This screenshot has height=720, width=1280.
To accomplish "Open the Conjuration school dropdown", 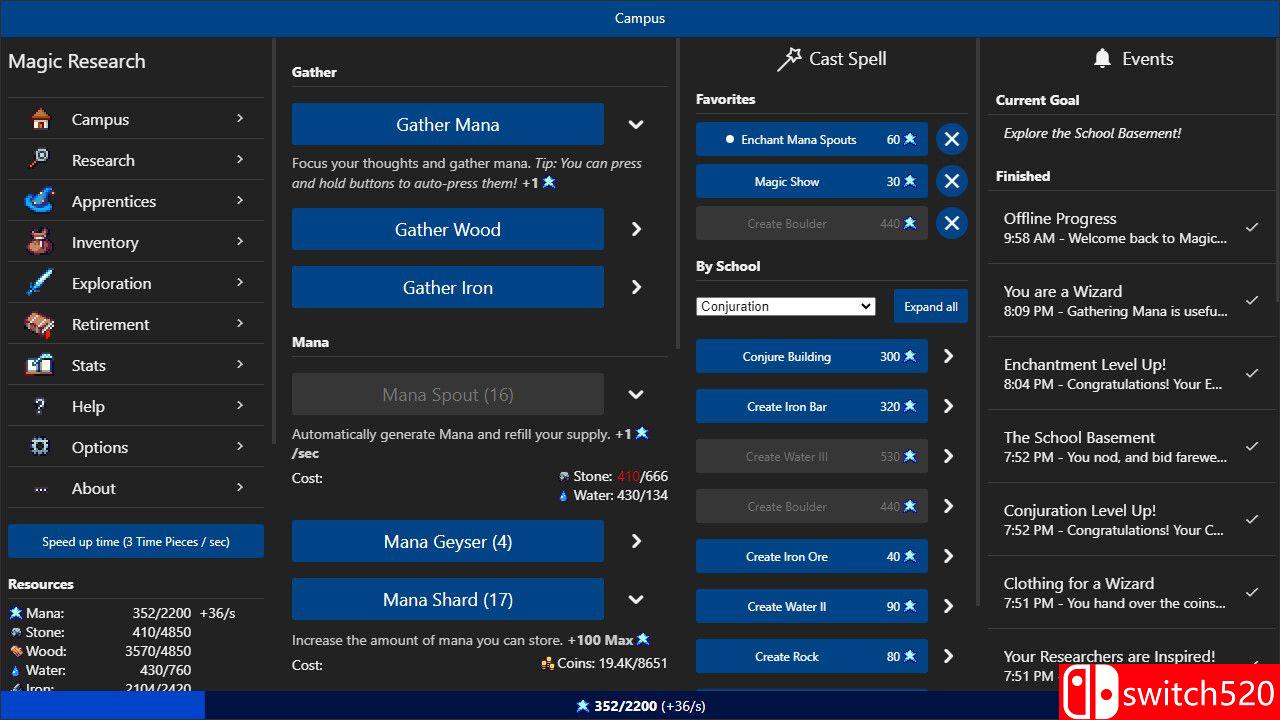I will (785, 307).
